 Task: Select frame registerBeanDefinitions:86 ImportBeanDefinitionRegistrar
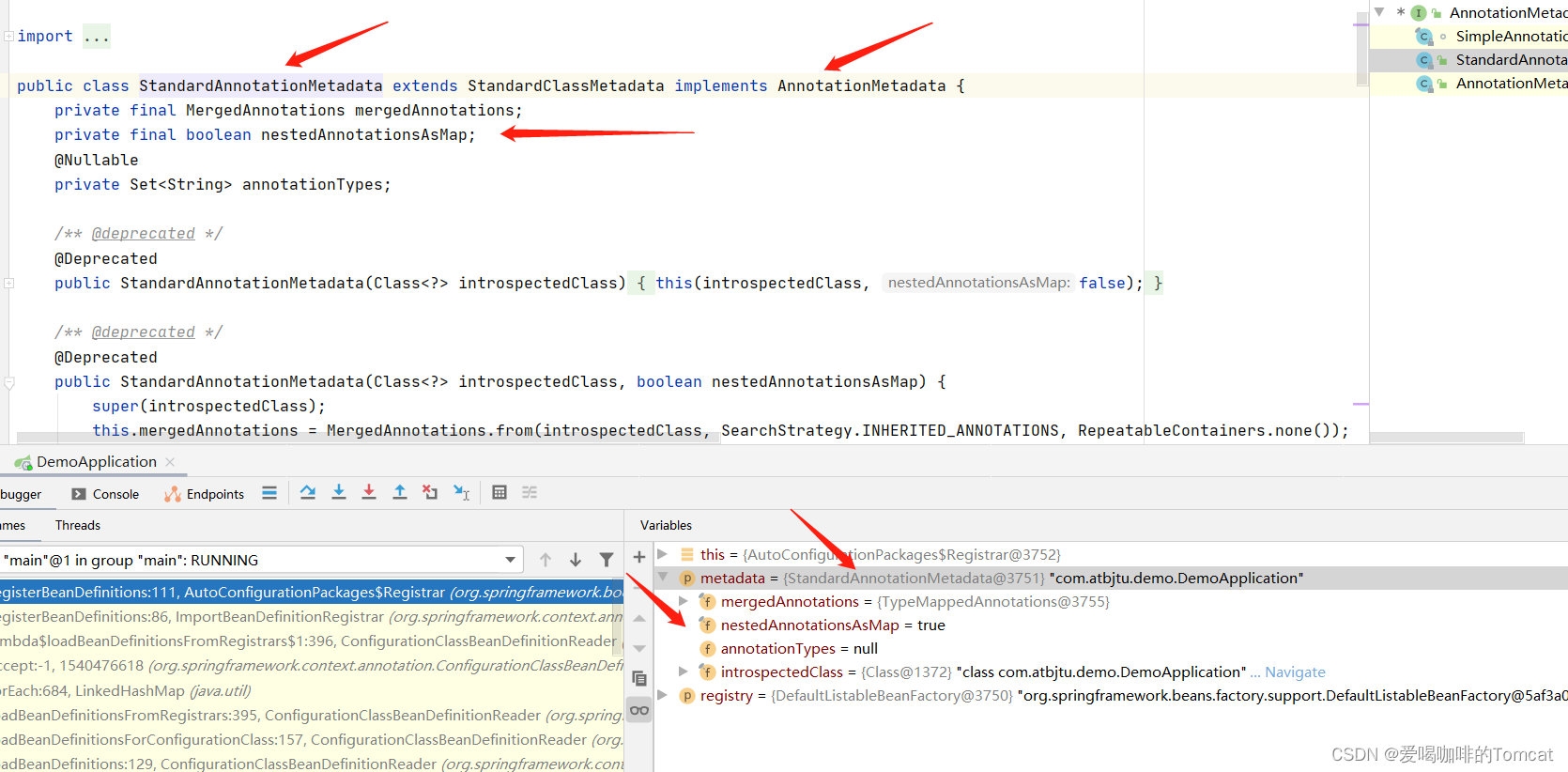point(312,617)
